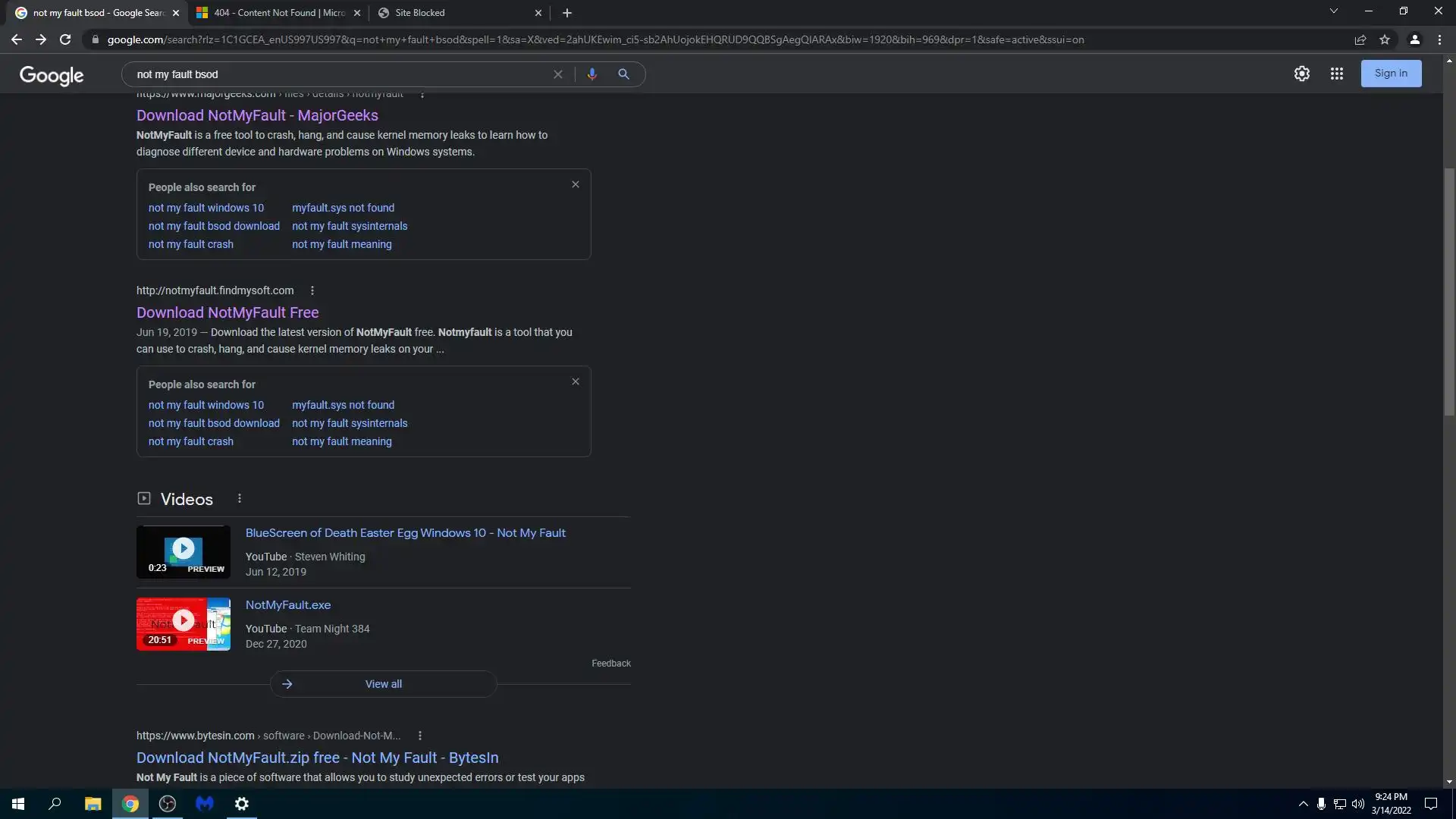
Task: Click the Sign in button
Action: [1390, 74]
